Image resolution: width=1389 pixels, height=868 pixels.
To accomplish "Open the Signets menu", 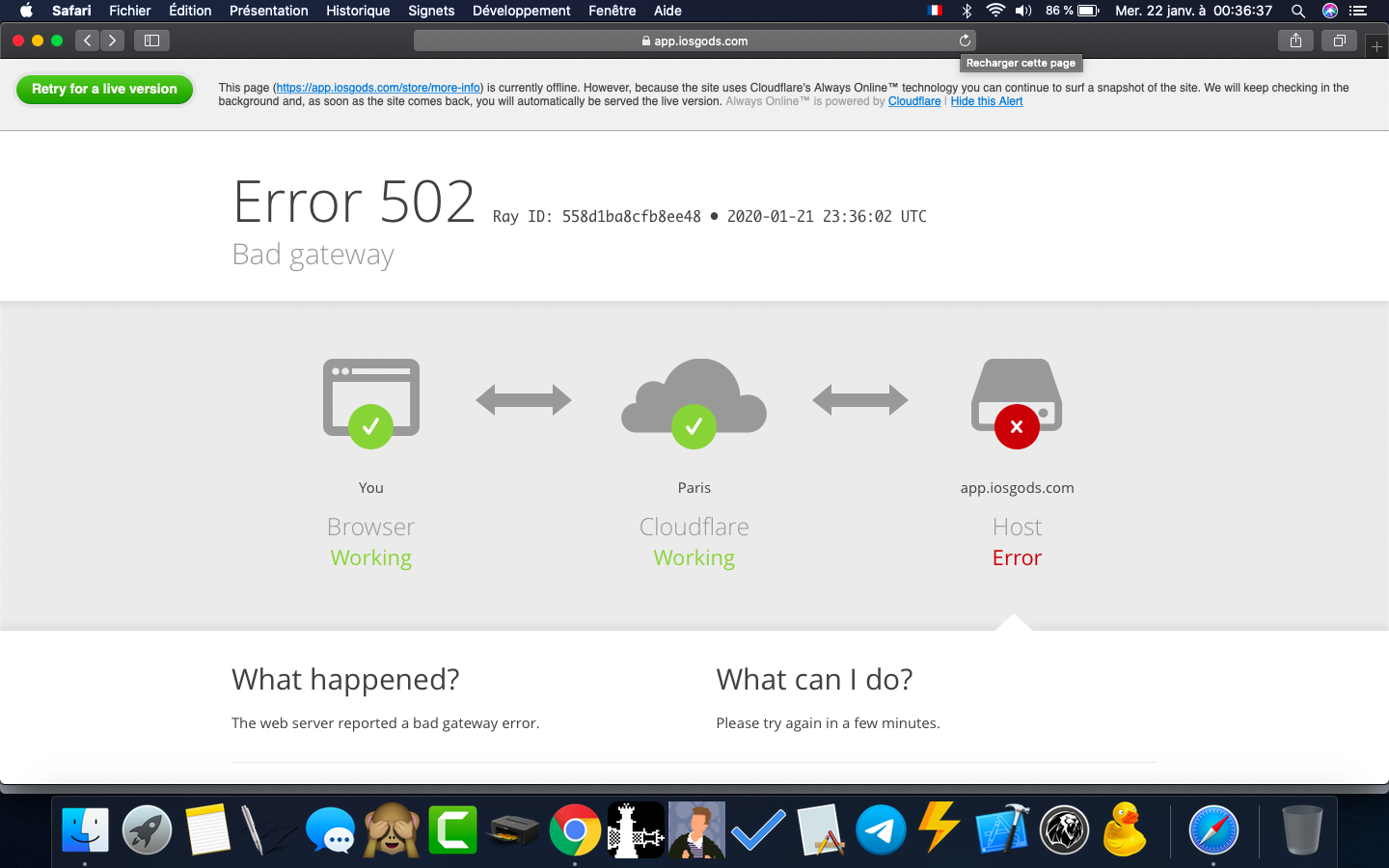I will (x=431, y=11).
